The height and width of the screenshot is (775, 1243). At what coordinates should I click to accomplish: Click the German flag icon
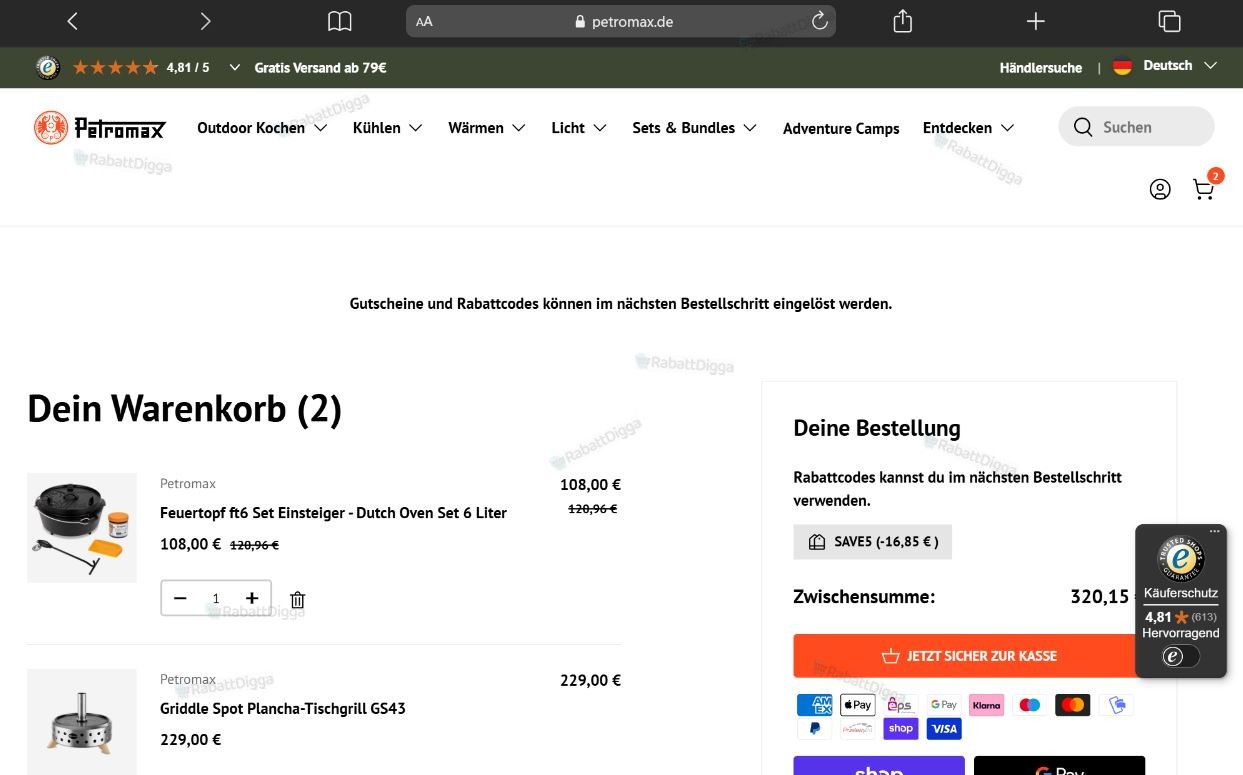tap(1122, 66)
